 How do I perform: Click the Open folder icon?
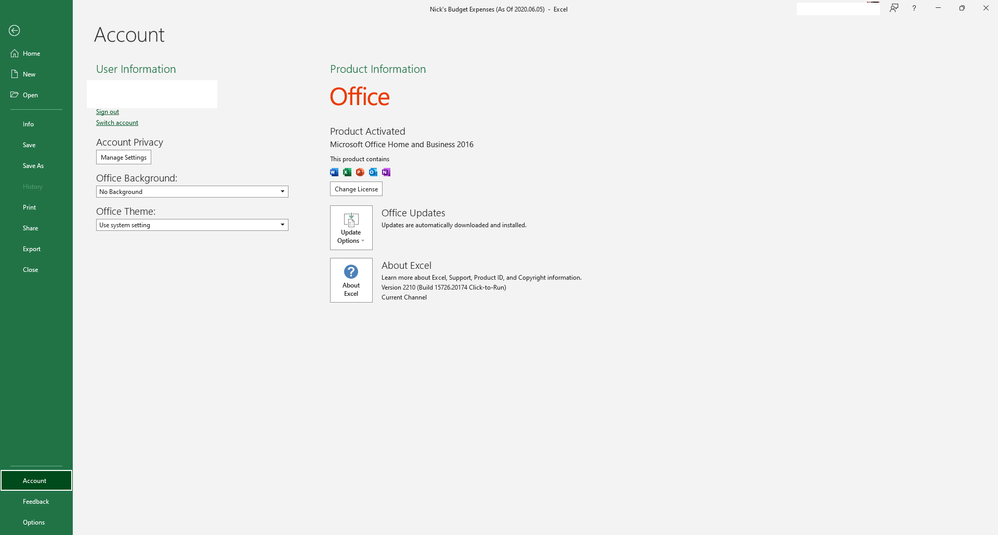coord(15,95)
